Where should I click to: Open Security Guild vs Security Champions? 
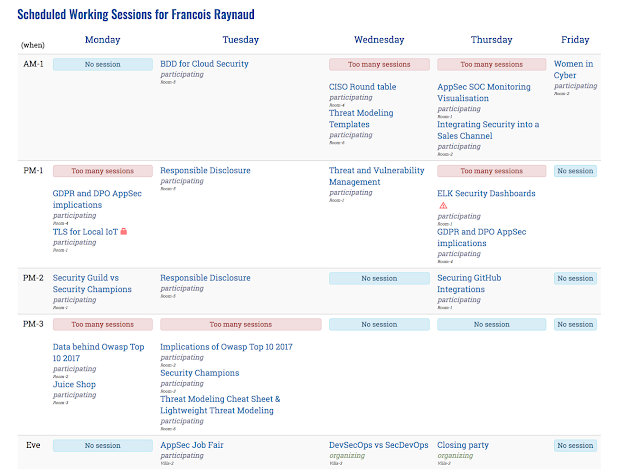(92, 283)
